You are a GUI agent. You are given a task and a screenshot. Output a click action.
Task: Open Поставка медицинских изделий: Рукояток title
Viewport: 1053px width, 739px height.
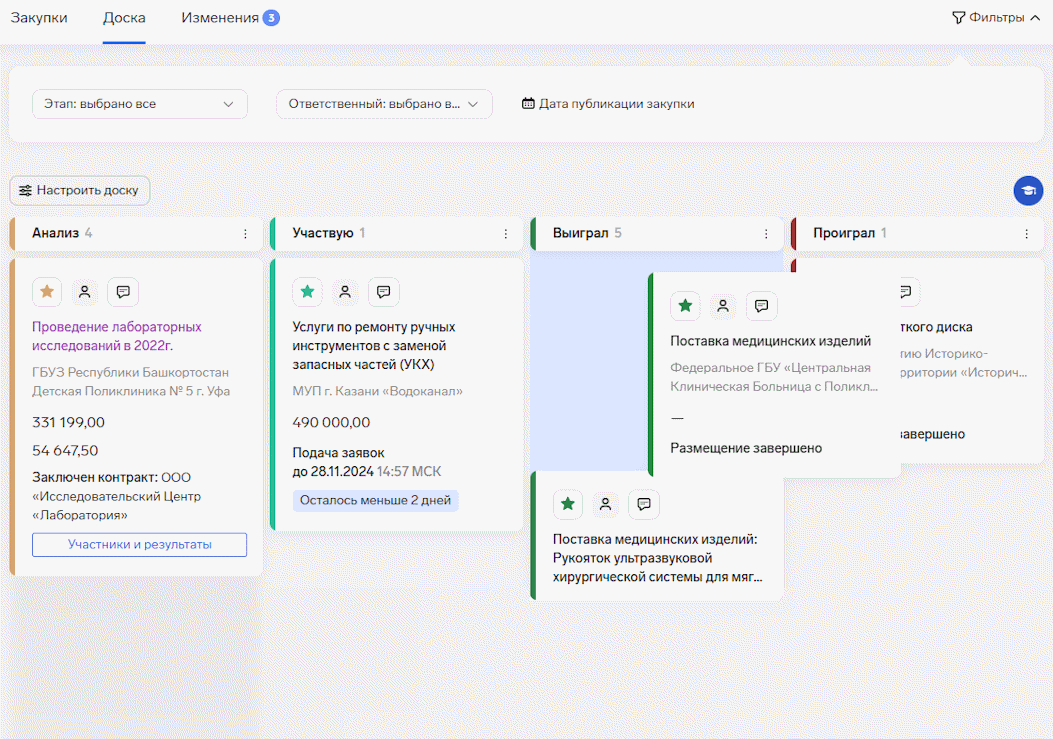pos(657,558)
